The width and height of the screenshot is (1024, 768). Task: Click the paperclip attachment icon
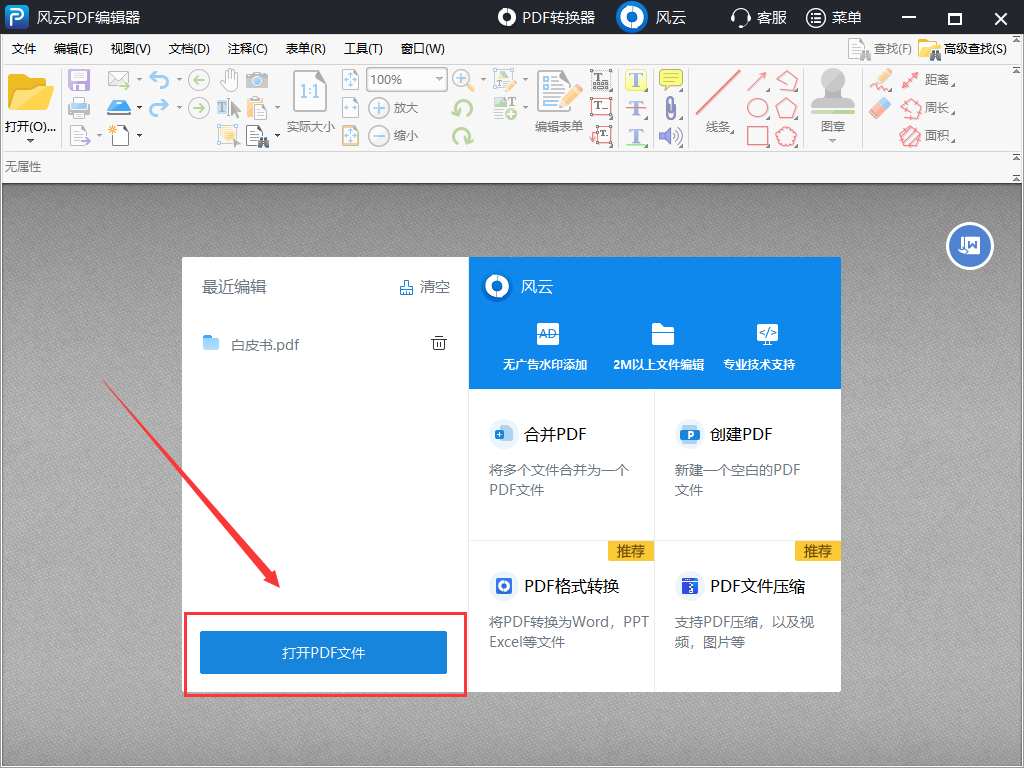[670, 108]
